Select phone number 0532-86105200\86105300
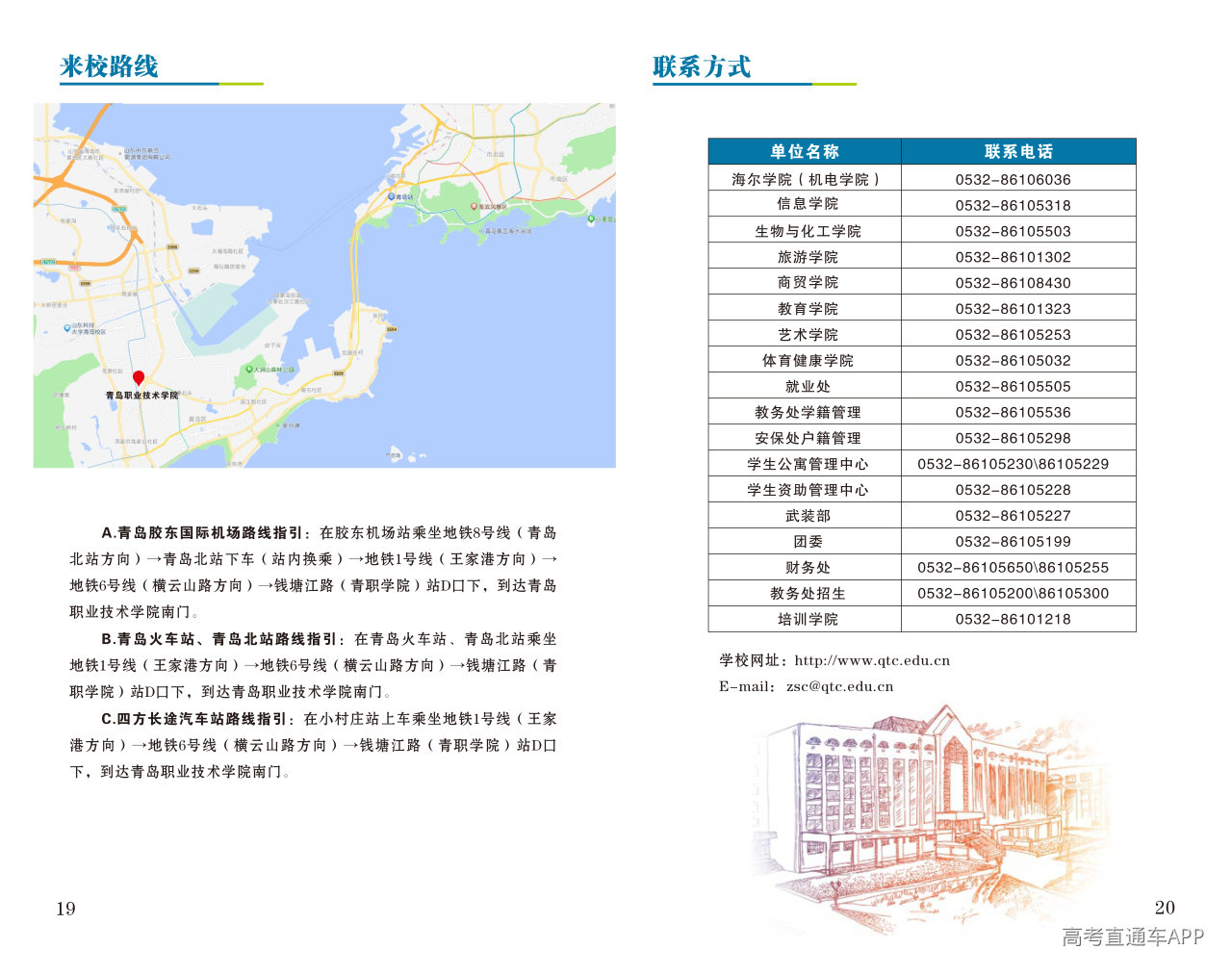The image size is (1232, 975). point(1013,594)
